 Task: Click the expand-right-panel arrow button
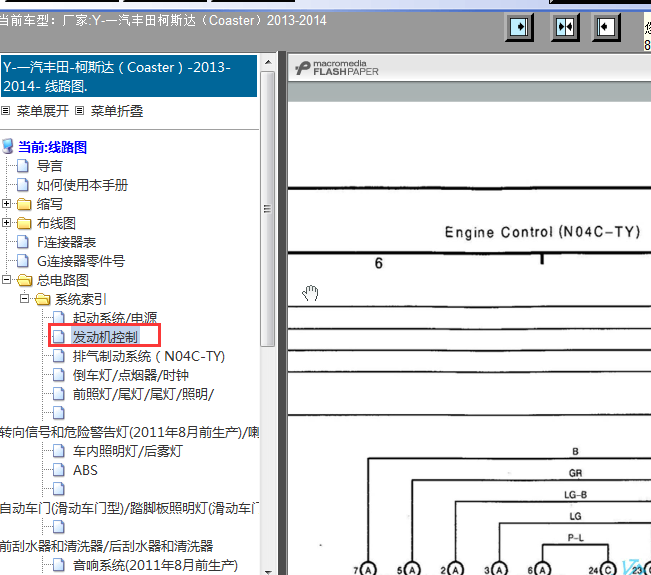[519, 27]
